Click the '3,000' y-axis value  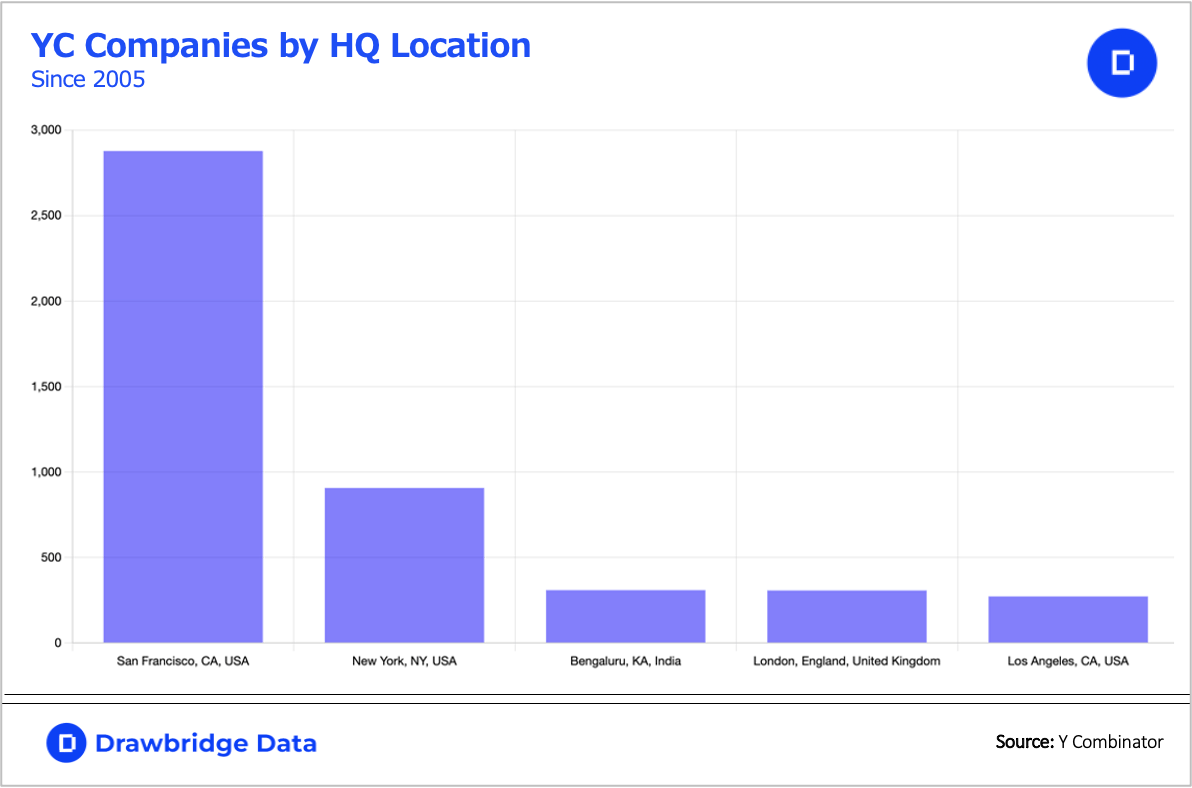click(x=46, y=130)
